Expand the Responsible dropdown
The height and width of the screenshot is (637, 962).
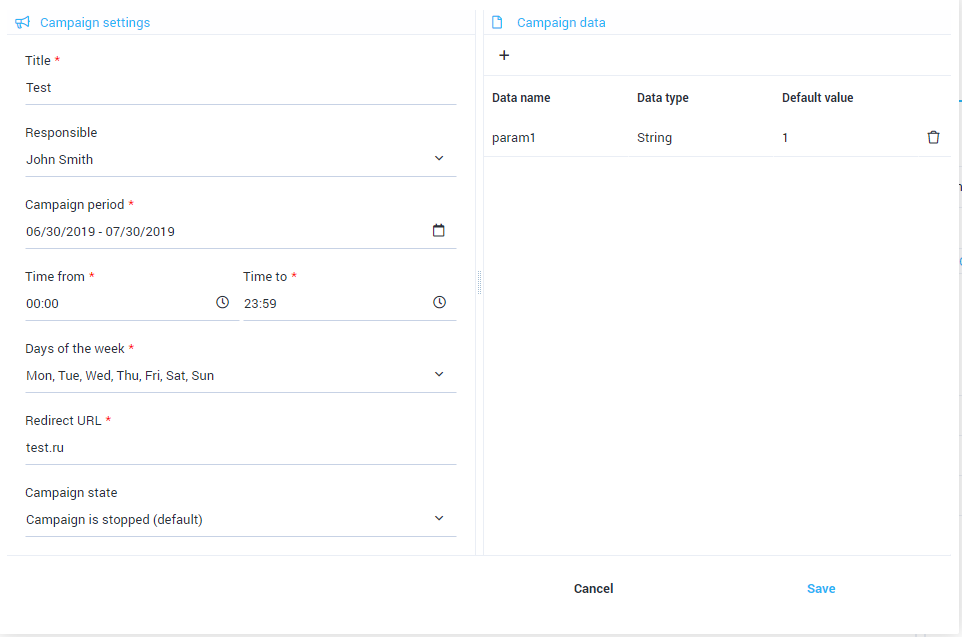point(439,159)
